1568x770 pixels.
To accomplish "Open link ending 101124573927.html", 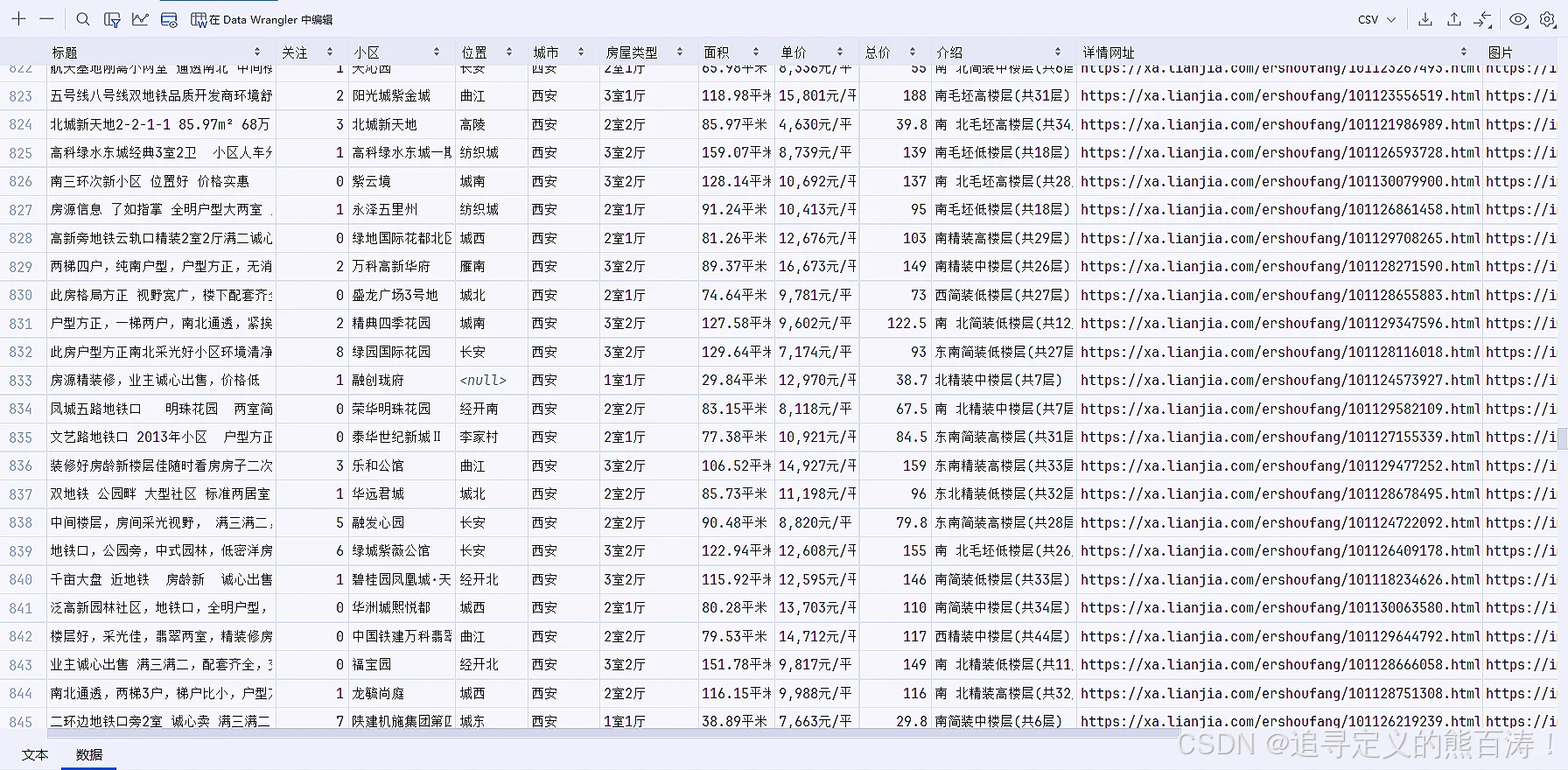I will tap(1280, 381).
